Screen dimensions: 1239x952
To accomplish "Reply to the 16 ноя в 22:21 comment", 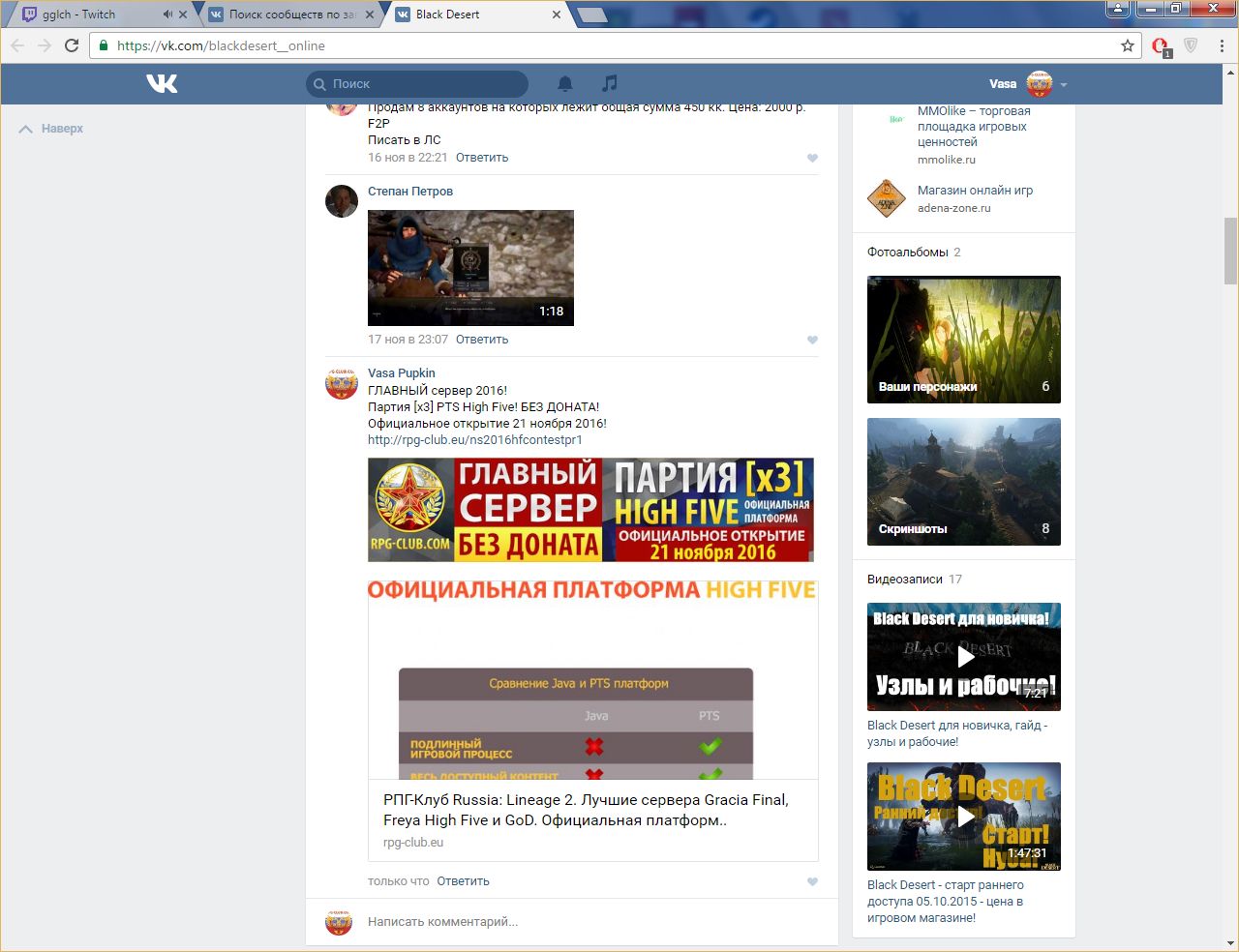I will coord(482,158).
